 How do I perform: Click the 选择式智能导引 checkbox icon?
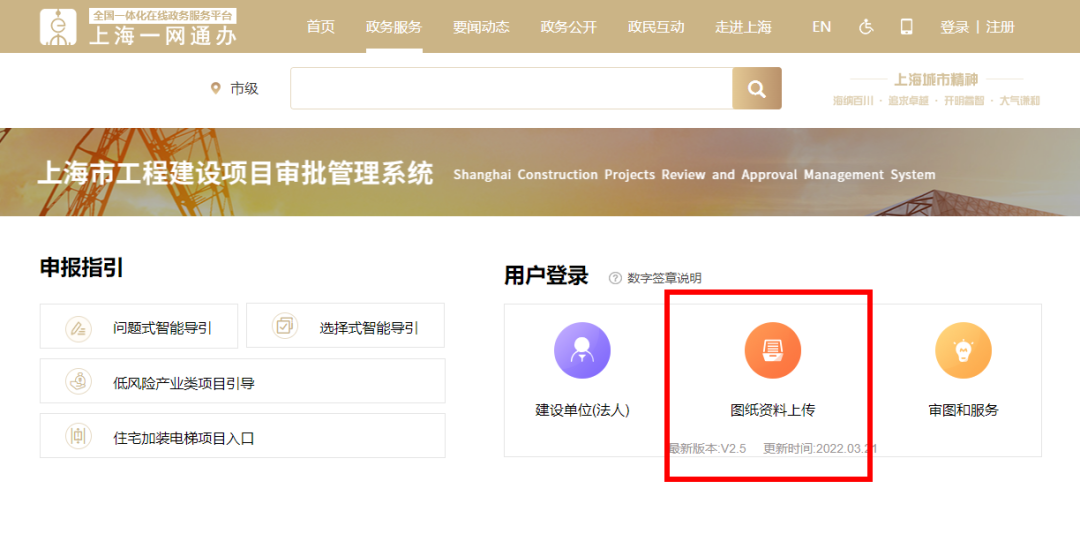point(284,326)
